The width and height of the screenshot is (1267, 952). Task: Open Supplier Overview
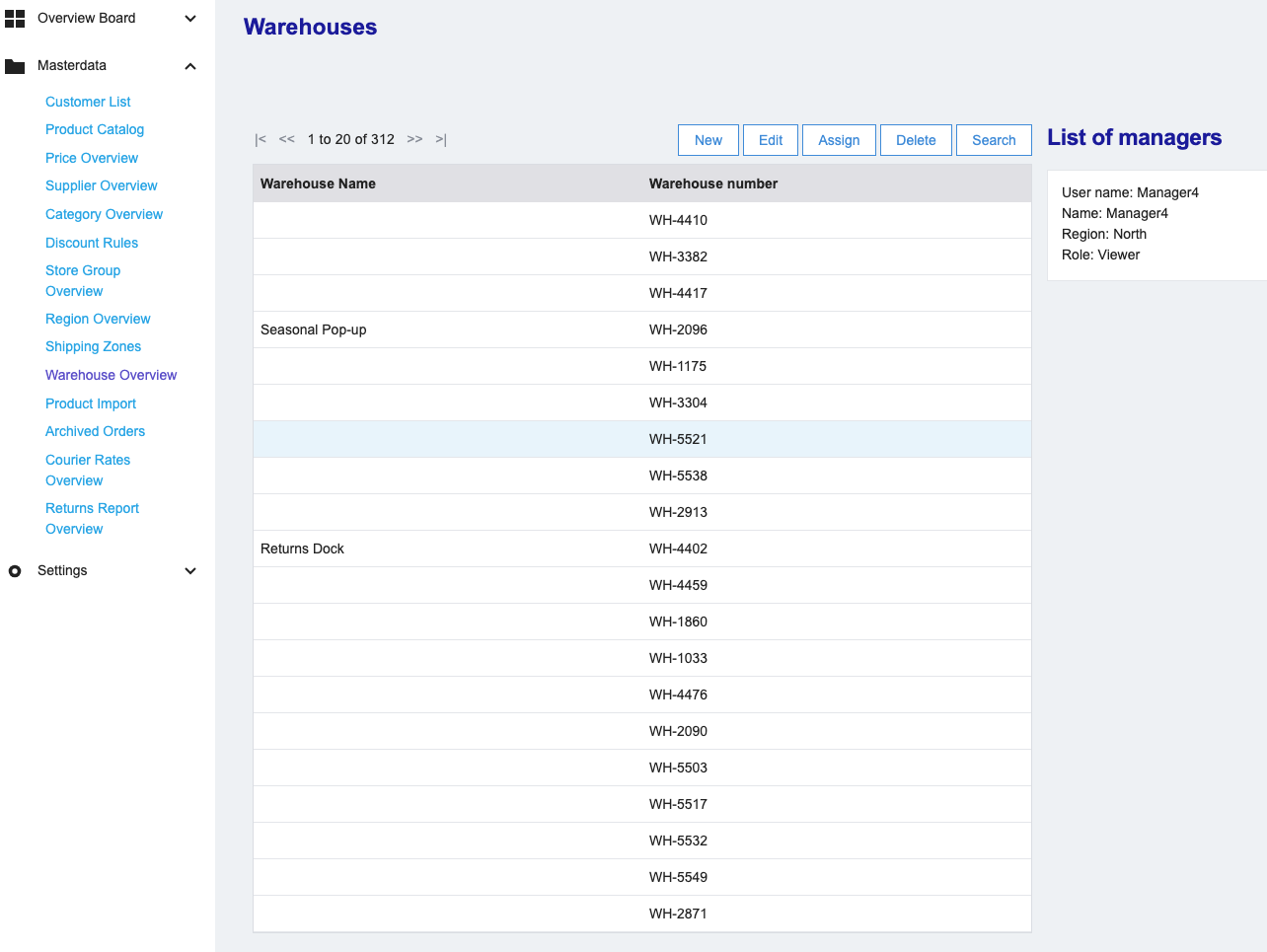(102, 185)
